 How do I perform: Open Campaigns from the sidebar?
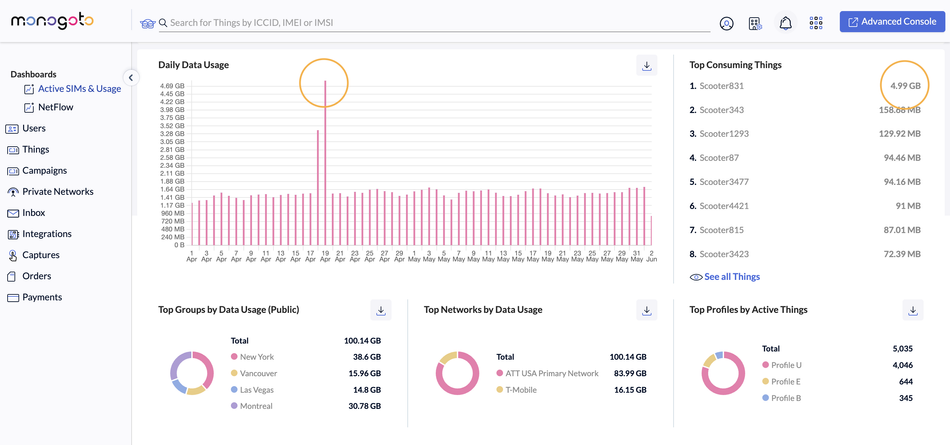click(44, 171)
